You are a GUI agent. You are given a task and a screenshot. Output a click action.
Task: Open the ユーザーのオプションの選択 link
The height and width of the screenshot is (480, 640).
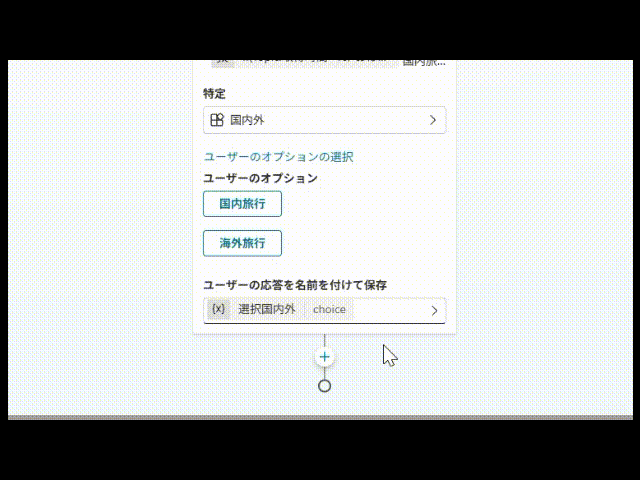pyautogui.click(x=278, y=157)
